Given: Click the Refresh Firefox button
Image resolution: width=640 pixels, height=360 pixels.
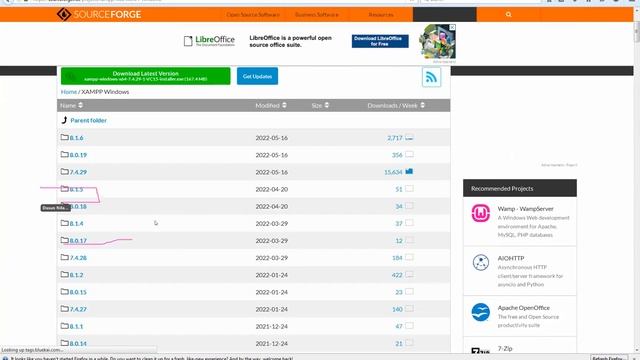Looking at the screenshot, I should coord(608,358).
